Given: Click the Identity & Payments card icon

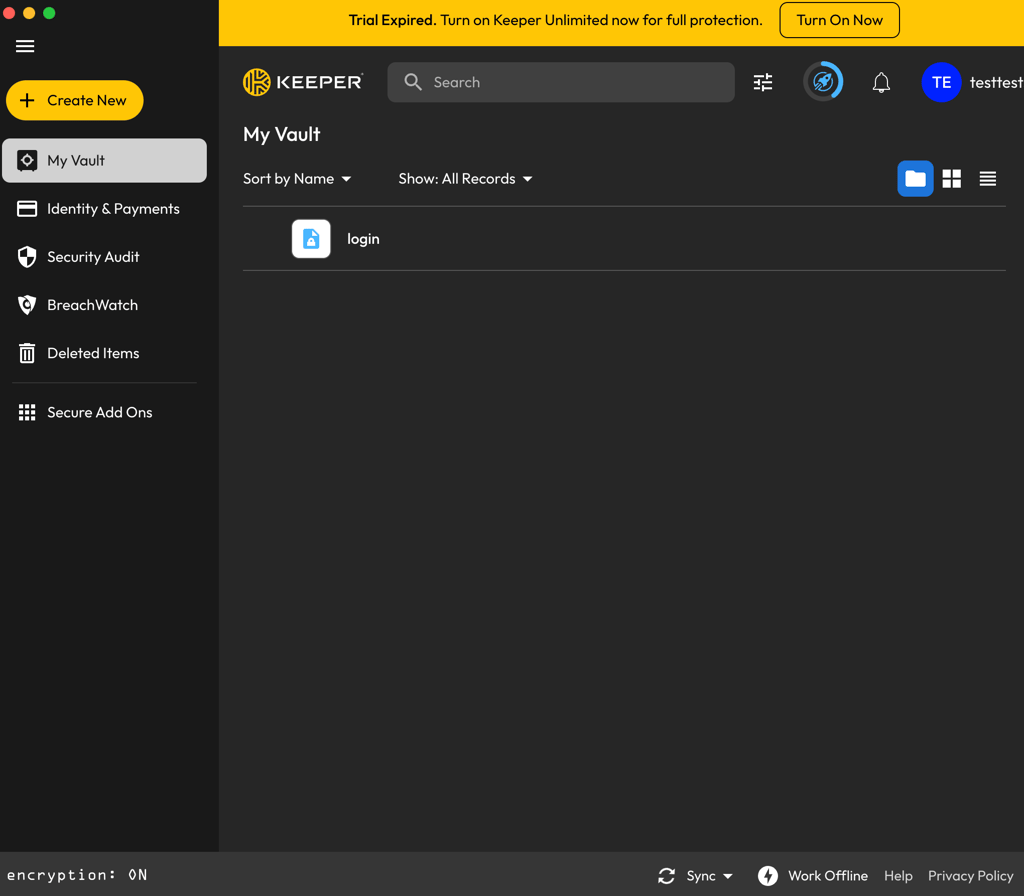Looking at the screenshot, I should (27, 209).
